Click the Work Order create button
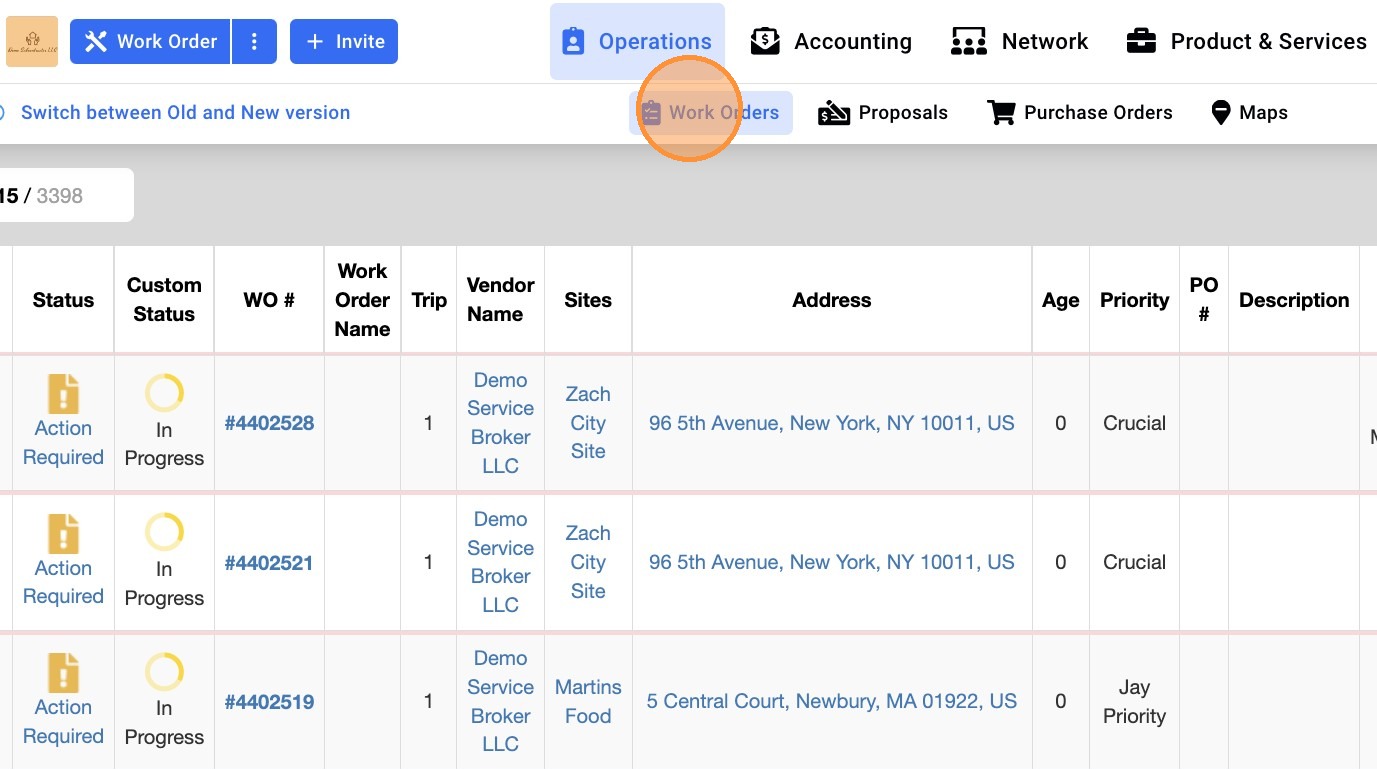 coord(150,42)
